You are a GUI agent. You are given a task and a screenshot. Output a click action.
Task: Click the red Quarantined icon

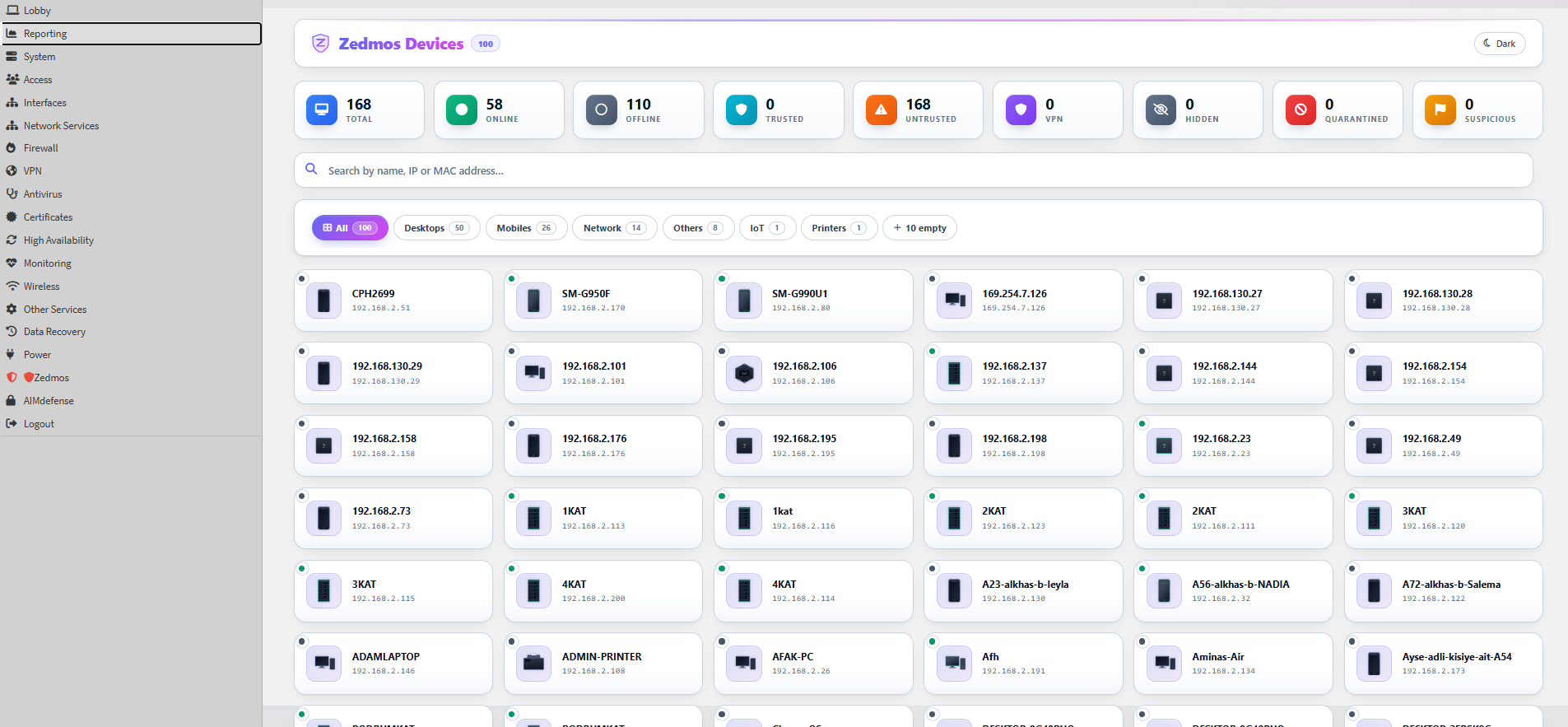(1301, 110)
